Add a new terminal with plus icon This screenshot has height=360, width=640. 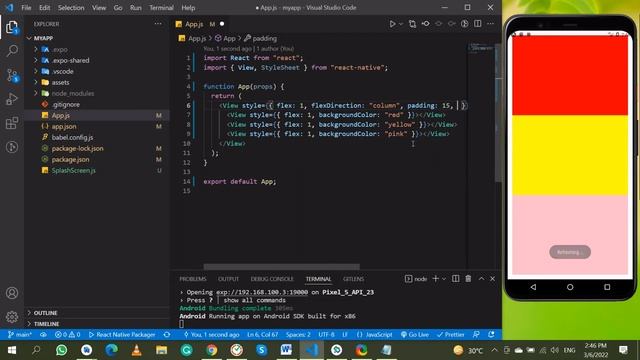[x=435, y=278]
